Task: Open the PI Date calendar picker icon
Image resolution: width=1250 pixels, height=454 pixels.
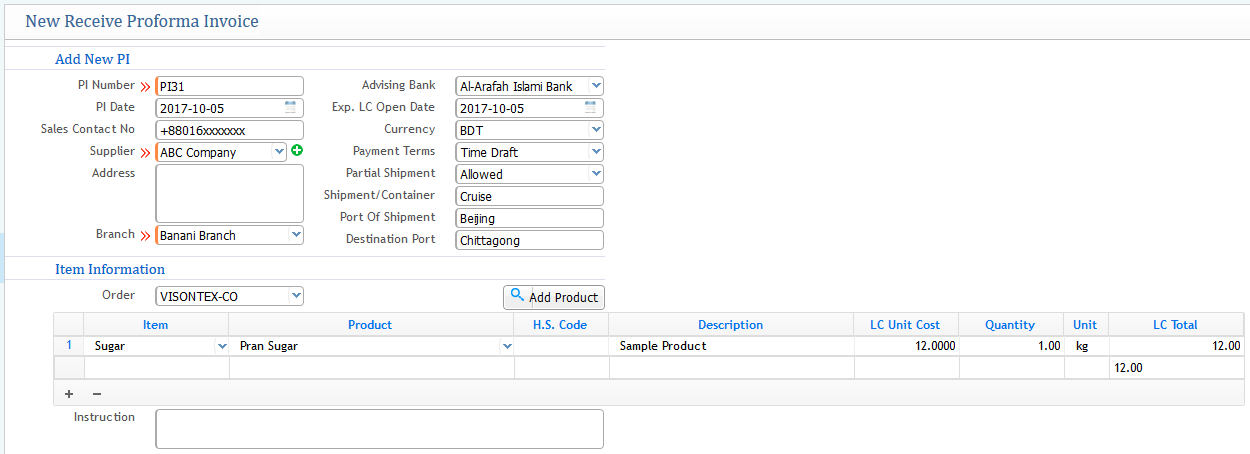Action: coord(291,107)
